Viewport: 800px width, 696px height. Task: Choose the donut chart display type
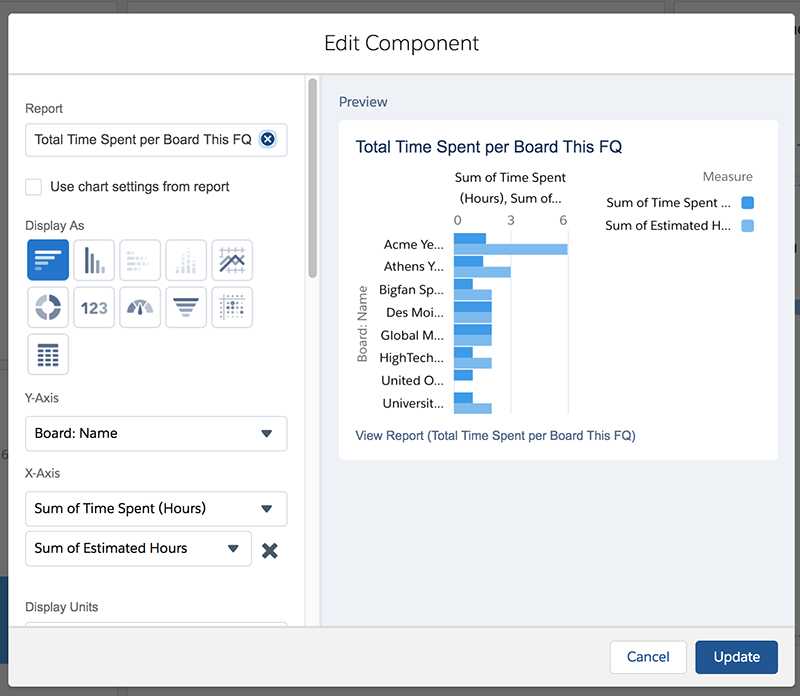pos(47,307)
